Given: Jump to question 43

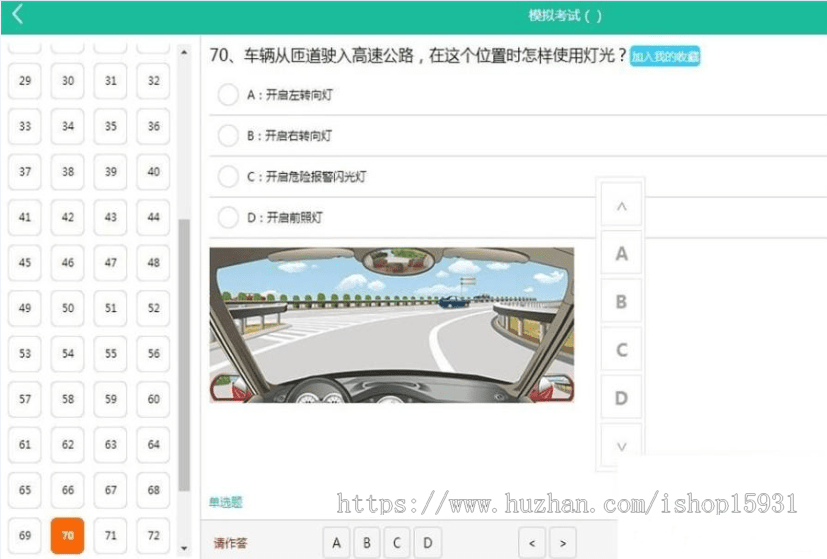Looking at the screenshot, I should click(x=110, y=217).
